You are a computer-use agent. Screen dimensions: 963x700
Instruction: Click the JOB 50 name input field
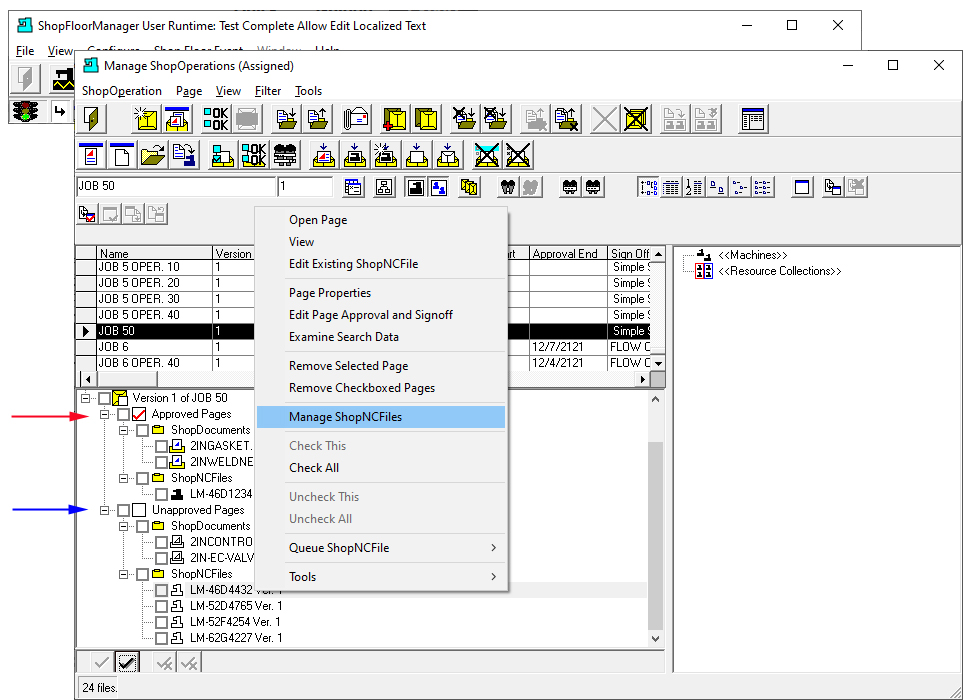tap(176, 186)
